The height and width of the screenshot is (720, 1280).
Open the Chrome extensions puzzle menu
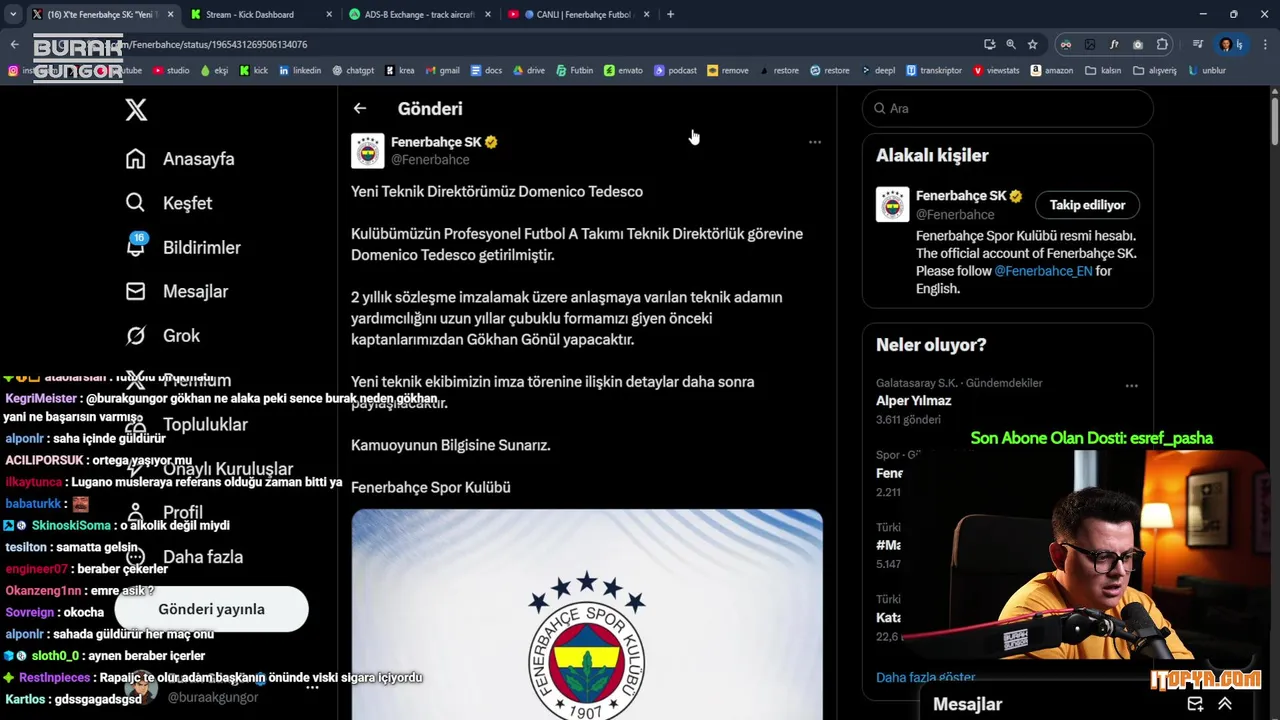coord(1162,44)
